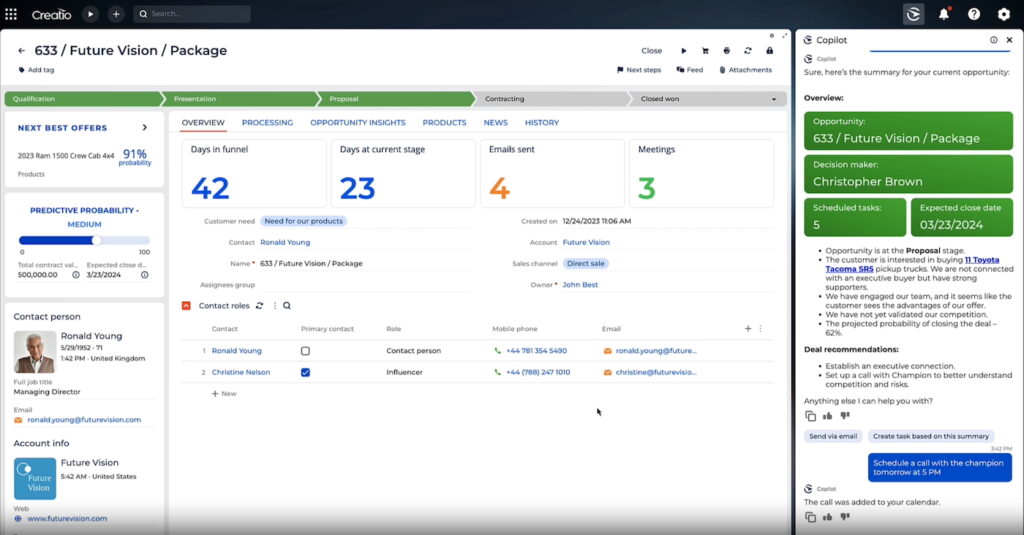Click the search input field
This screenshot has height=535, width=1024.
click(x=192, y=14)
